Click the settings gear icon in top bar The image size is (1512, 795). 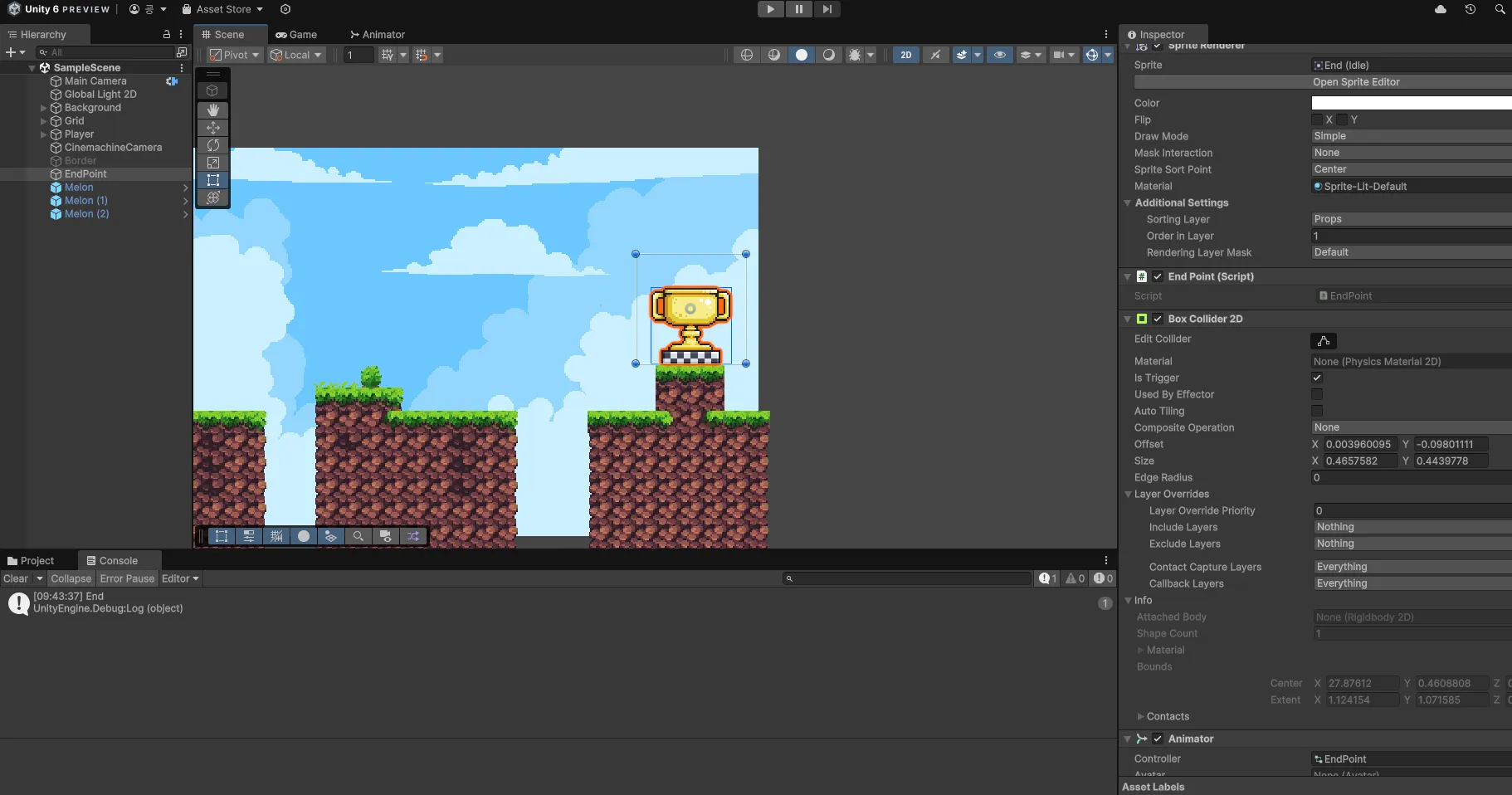(x=285, y=9)
